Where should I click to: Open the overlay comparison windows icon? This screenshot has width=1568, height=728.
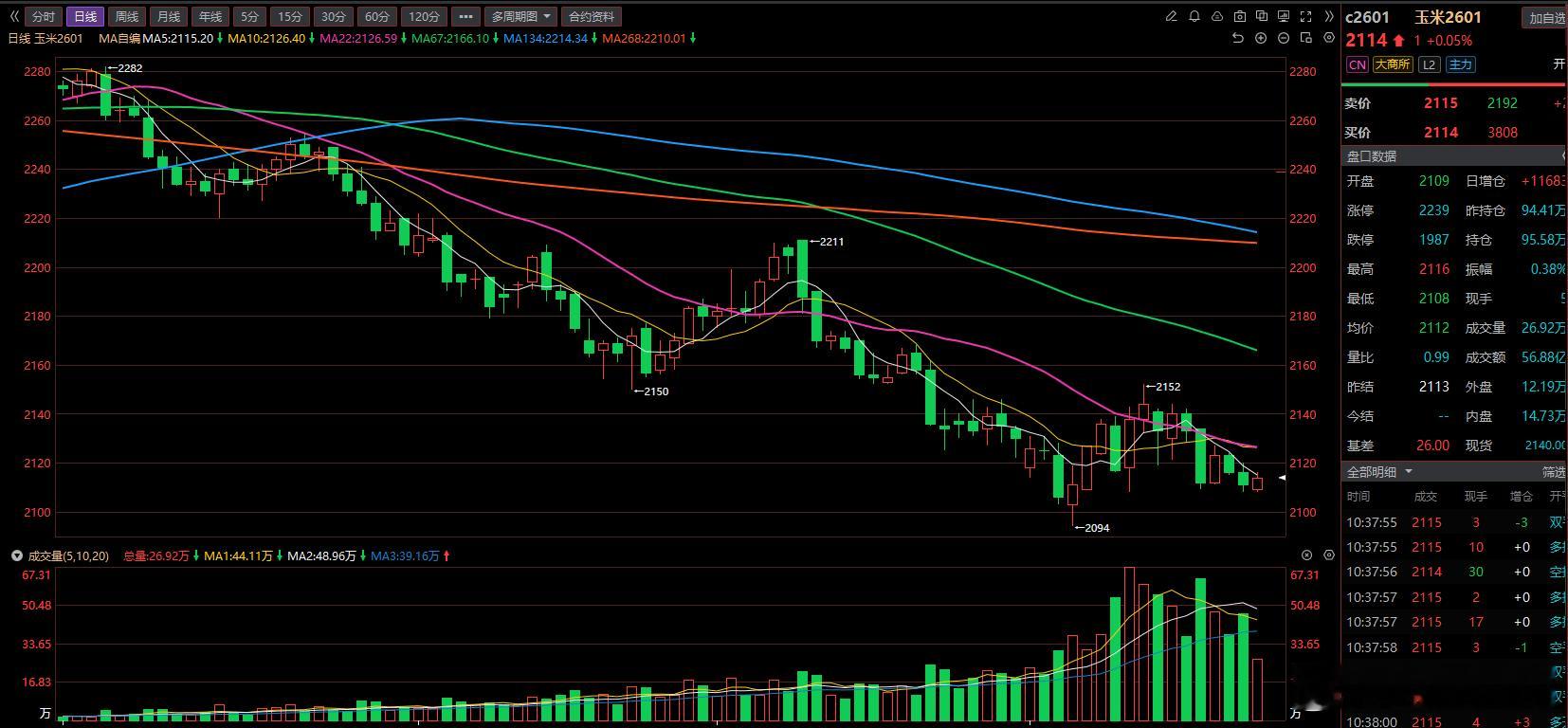click(x=1262, y=16)
